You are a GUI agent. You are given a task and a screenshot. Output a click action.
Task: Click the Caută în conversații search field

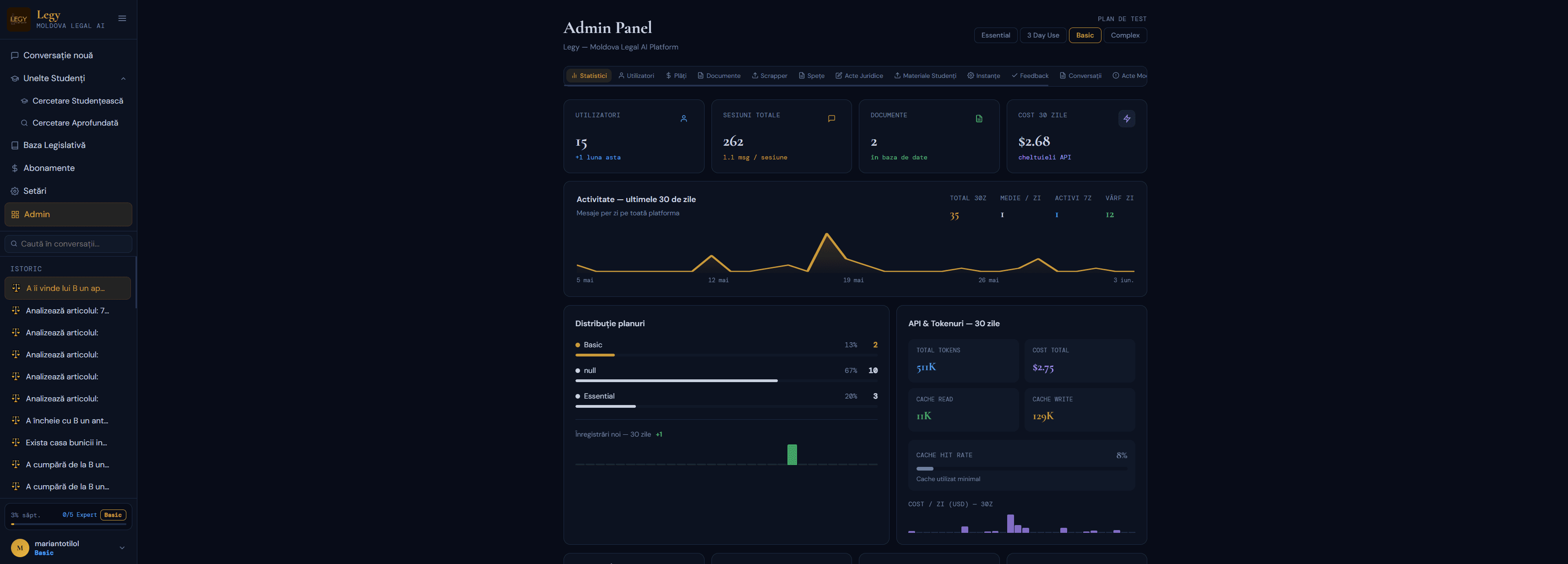[x=68, y=244]
